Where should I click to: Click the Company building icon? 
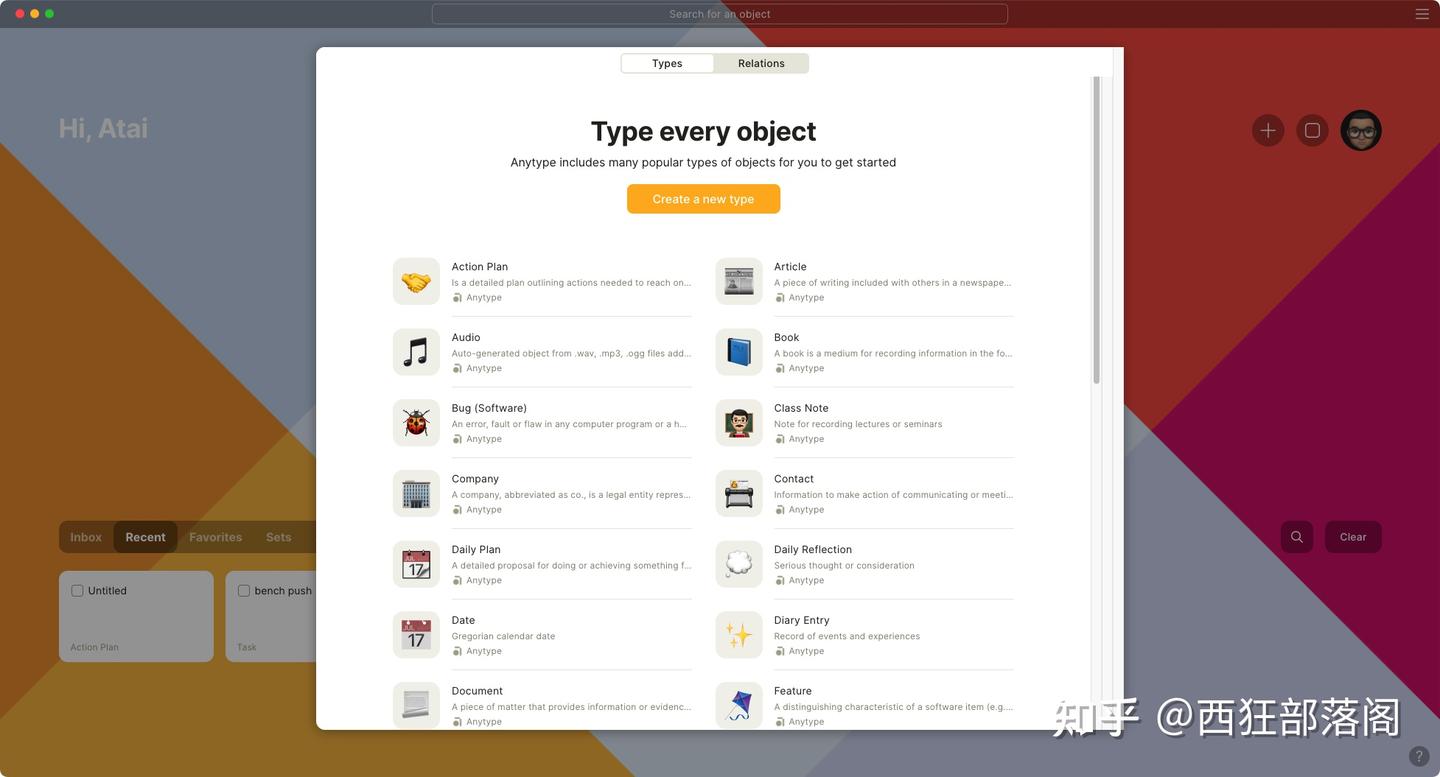(x=416, y=494)
